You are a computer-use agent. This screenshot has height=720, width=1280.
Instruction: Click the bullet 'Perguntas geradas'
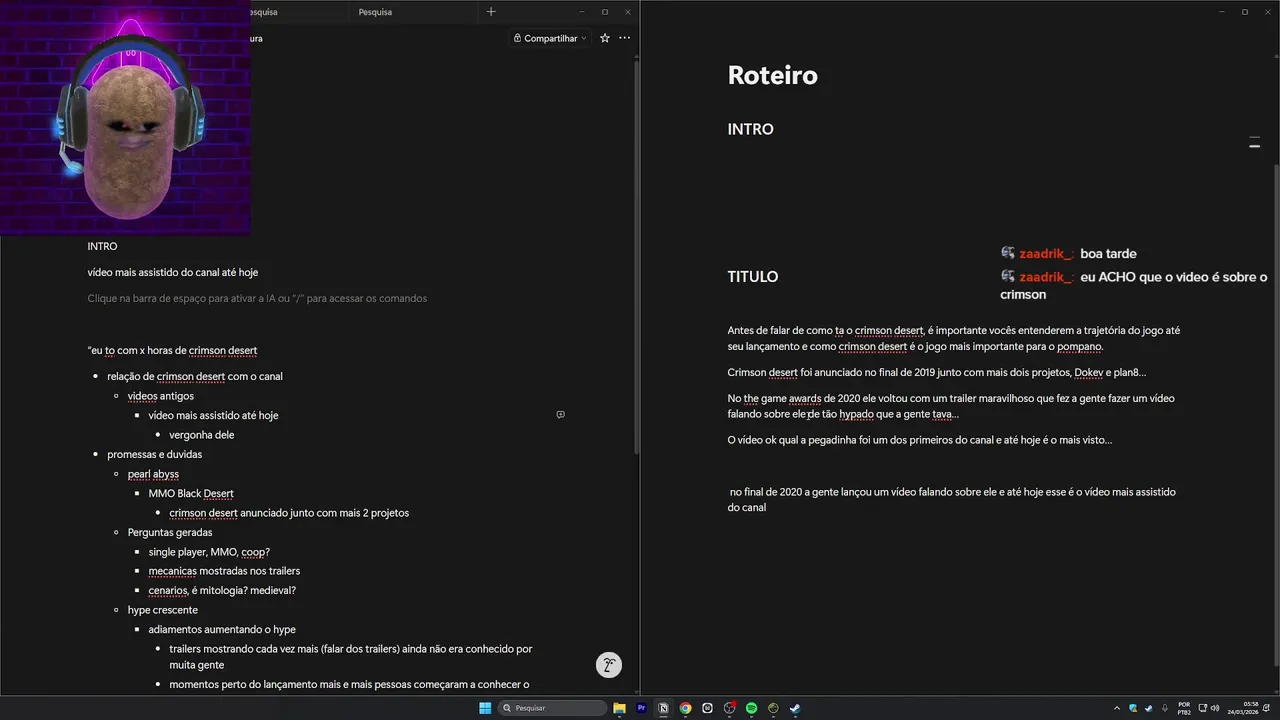pos(170,532)
